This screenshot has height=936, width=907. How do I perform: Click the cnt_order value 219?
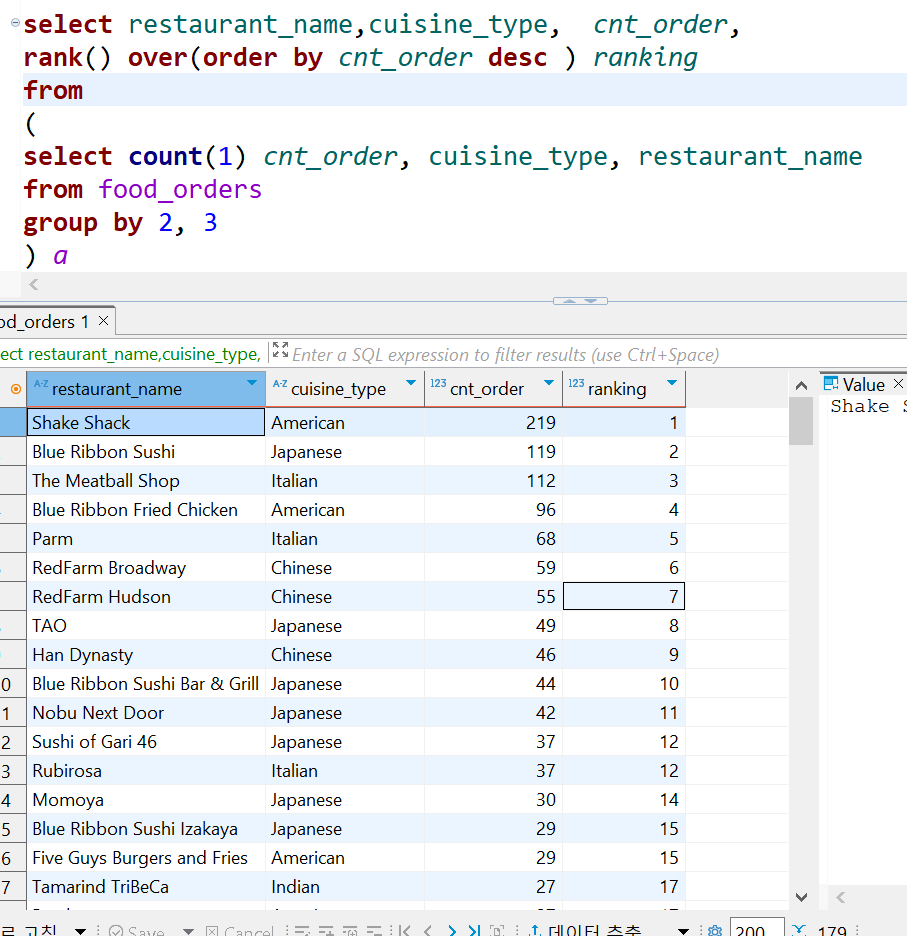pyautogui.click(x=493, y=423)
